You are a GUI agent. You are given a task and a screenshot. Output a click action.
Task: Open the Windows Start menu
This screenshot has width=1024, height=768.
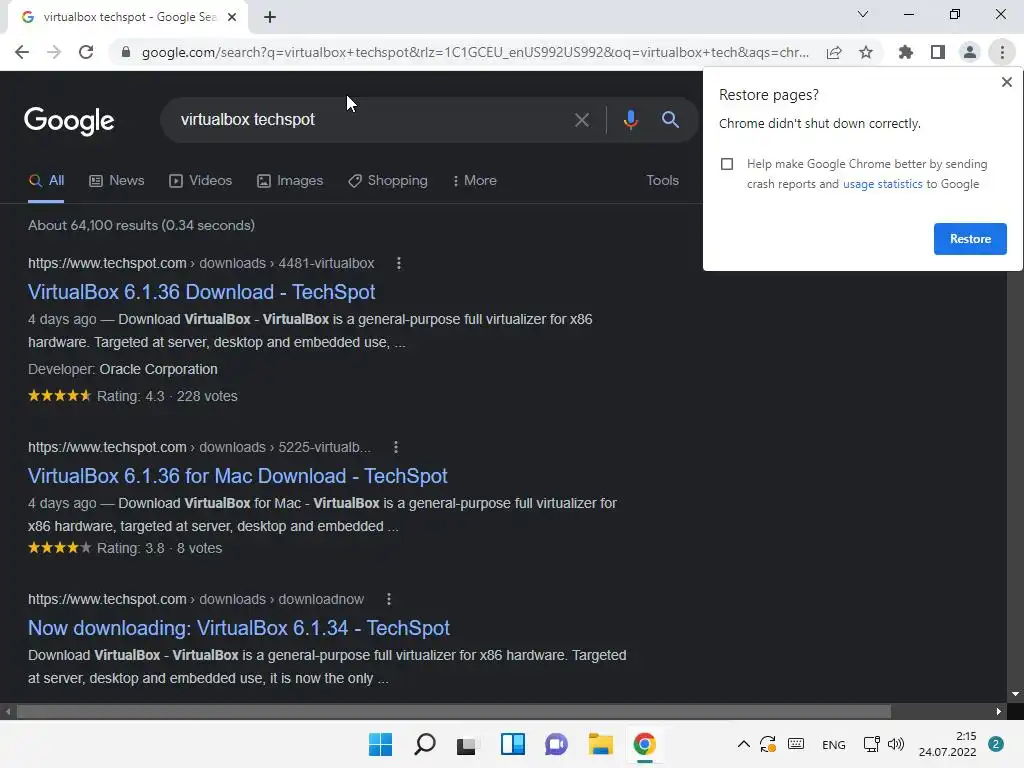pos(380,744)
